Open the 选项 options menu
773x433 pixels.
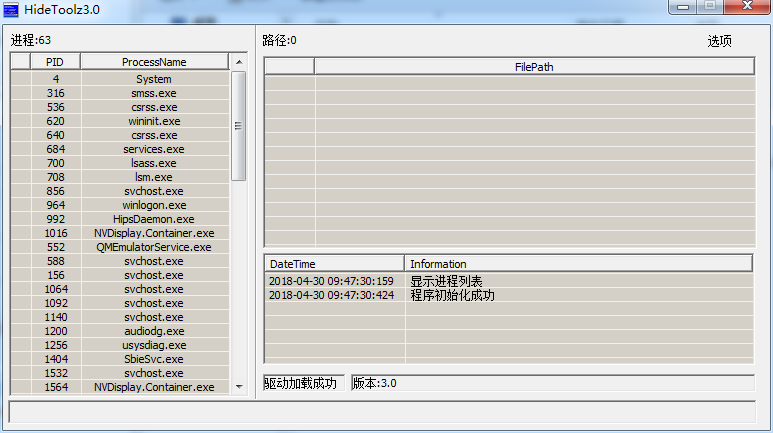point(719,41)
